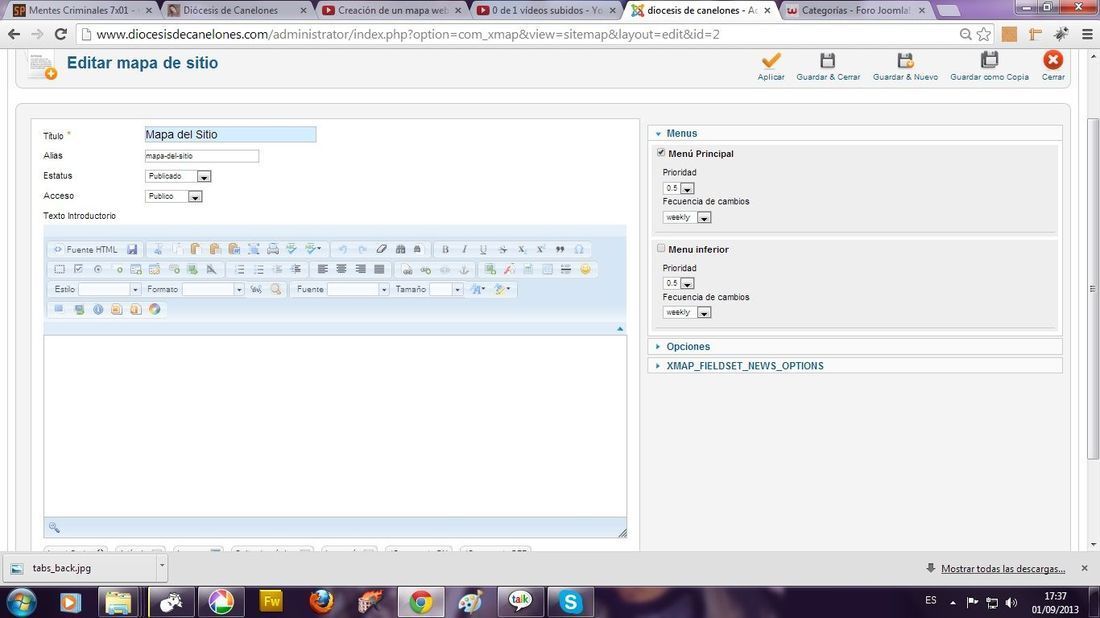Viewport: 1100px width, 618px height.
Task: Click the red Cerrar icon
Action: [x=1052, y=60]
